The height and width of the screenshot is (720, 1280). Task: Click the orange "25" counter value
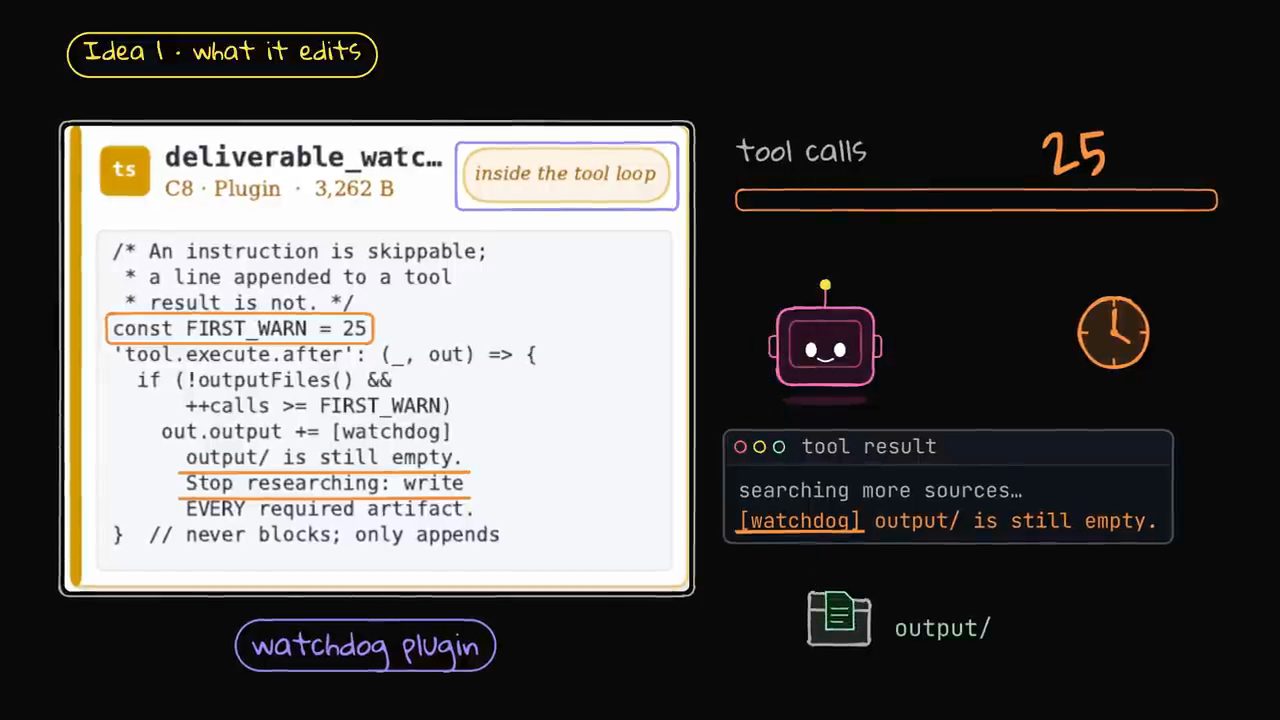[x=1074, y=155]
